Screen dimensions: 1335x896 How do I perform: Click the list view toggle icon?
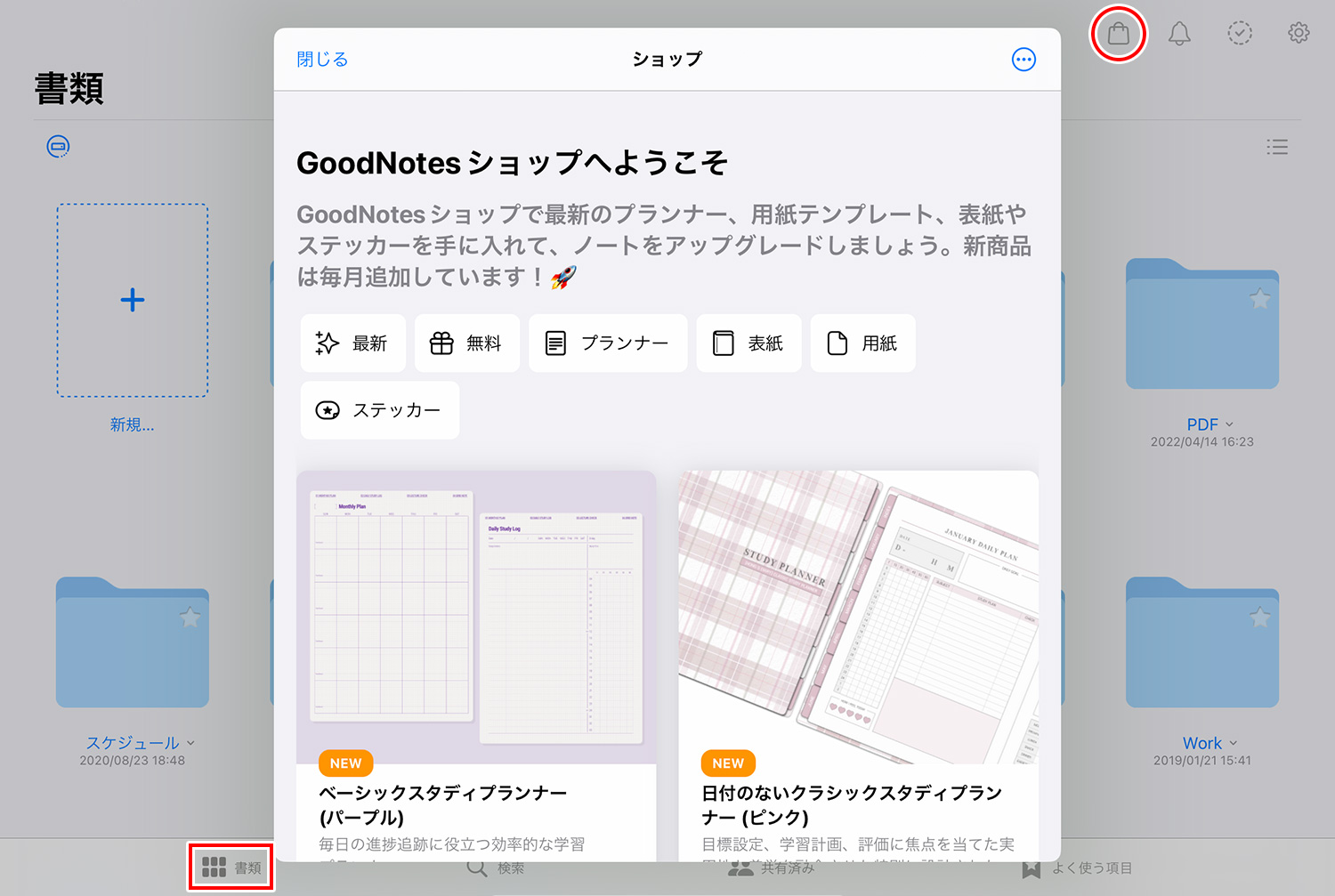coord(1277,147)
